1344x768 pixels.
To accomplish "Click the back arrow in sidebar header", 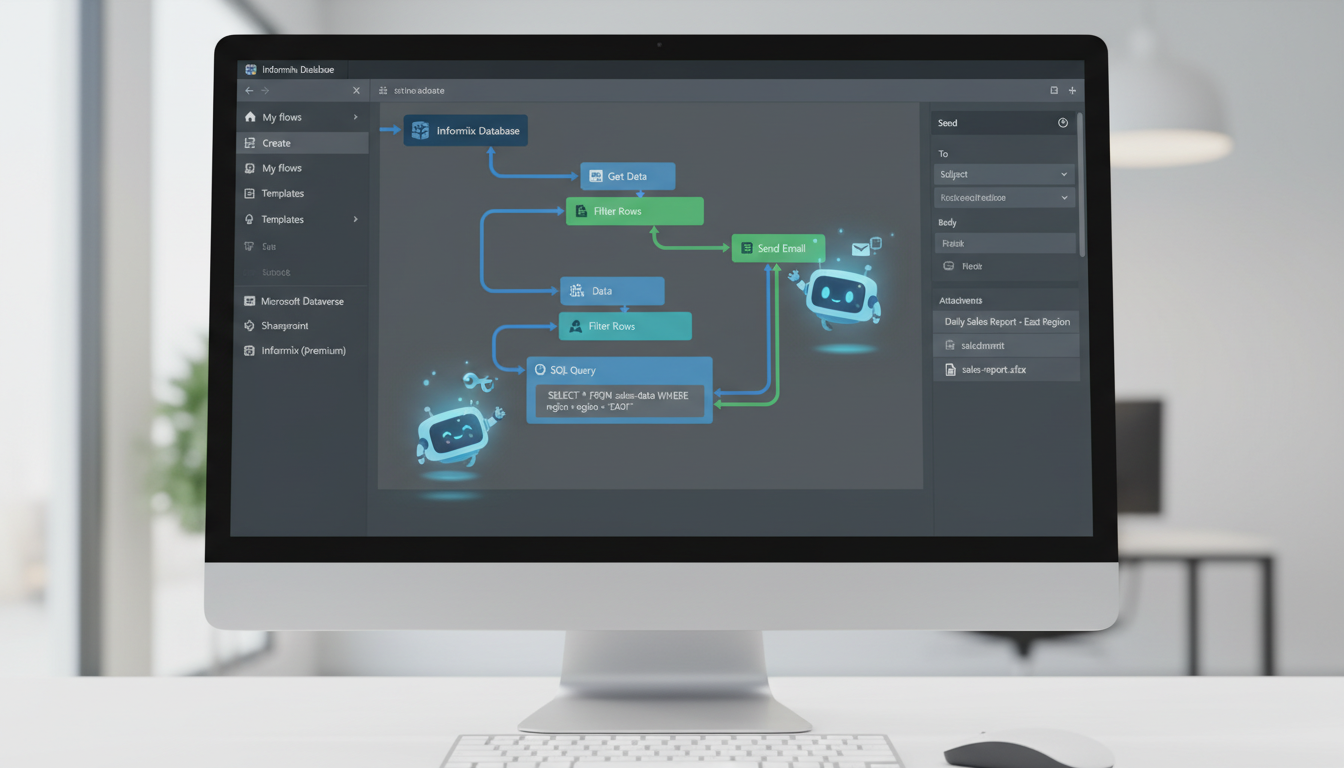I will click(249, 90).
